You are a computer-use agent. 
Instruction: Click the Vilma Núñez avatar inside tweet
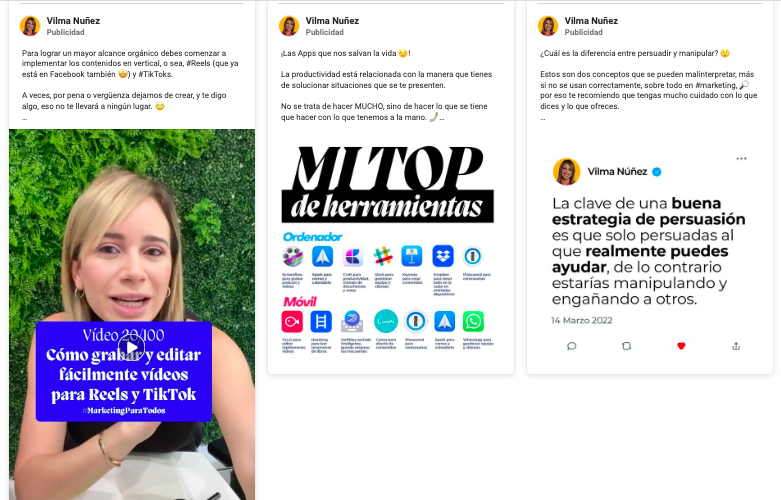pyautogui.click(x=566, y=172)
